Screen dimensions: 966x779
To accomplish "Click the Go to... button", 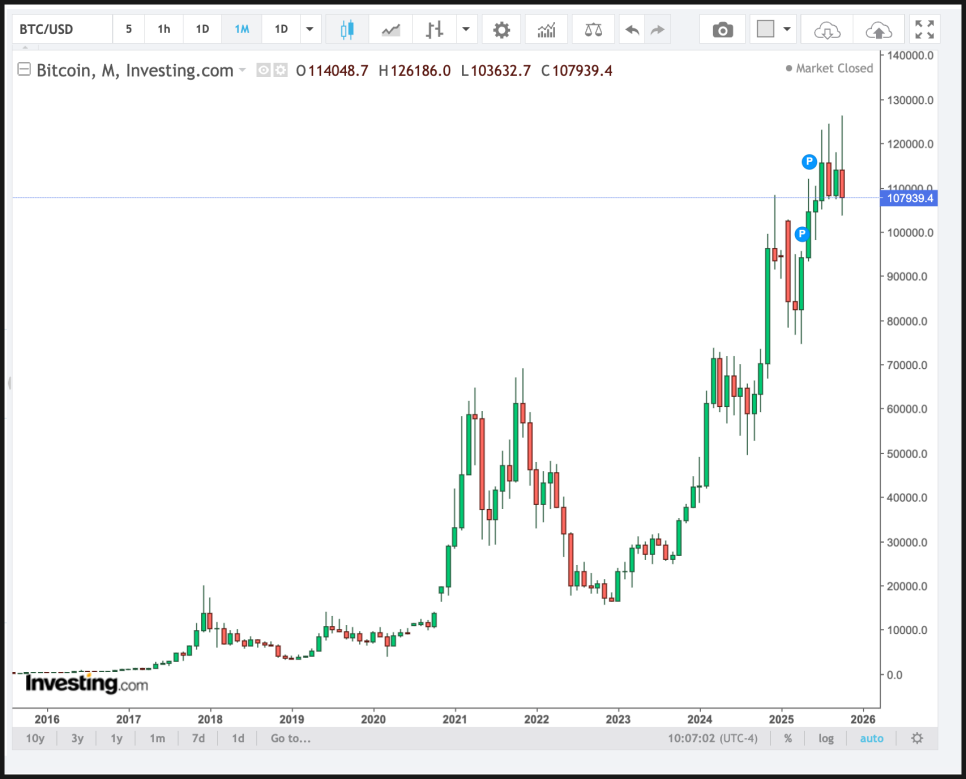I will pos(290,738).
